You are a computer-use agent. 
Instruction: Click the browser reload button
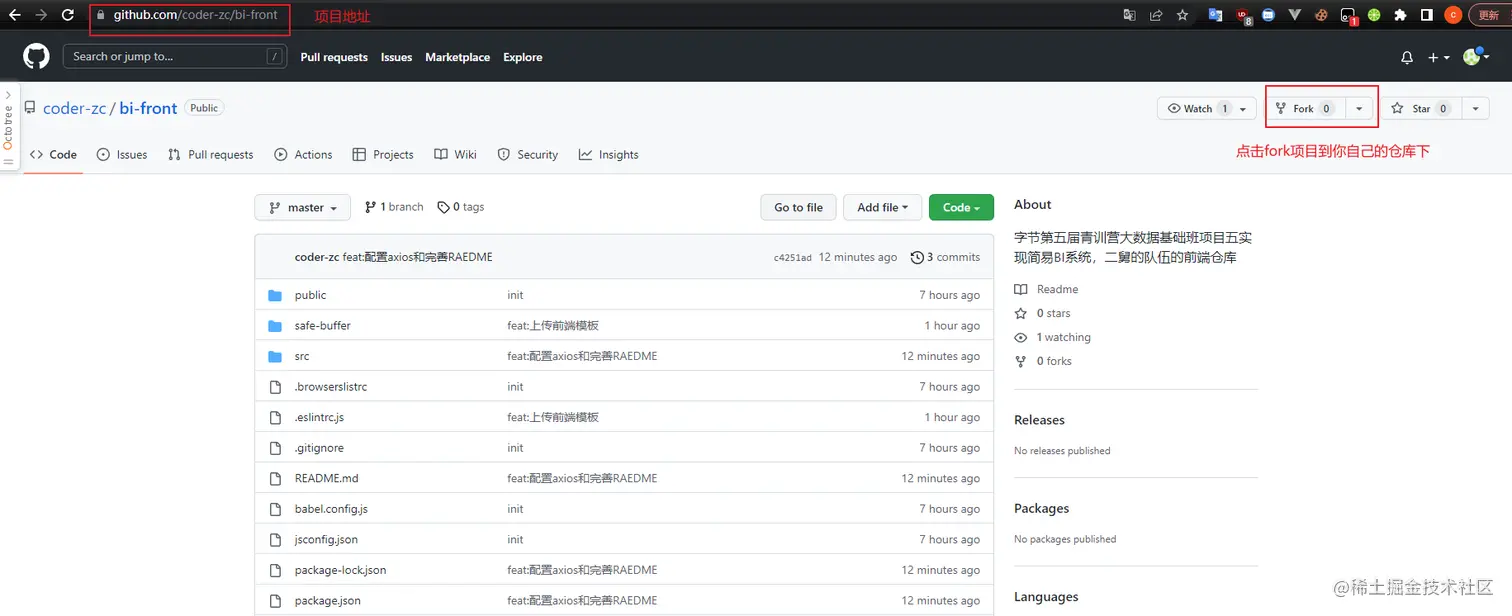pyautogui.click(x=68, y=15)
